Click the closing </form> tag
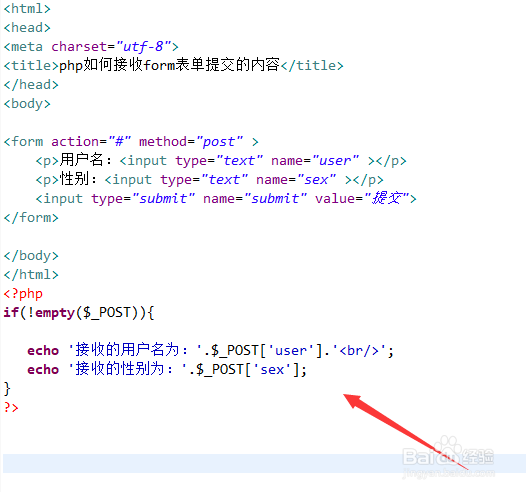526x492 pixels. tap(31, 218)
